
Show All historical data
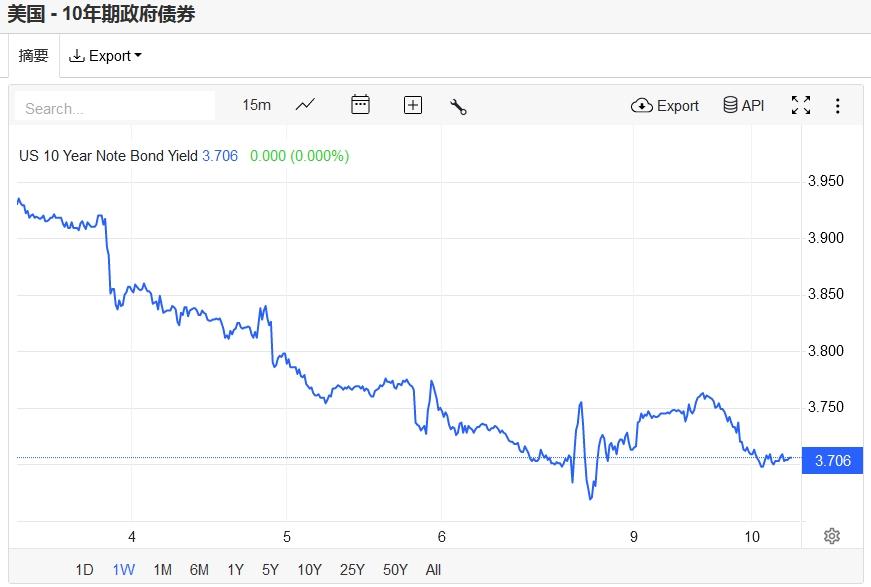433,570
